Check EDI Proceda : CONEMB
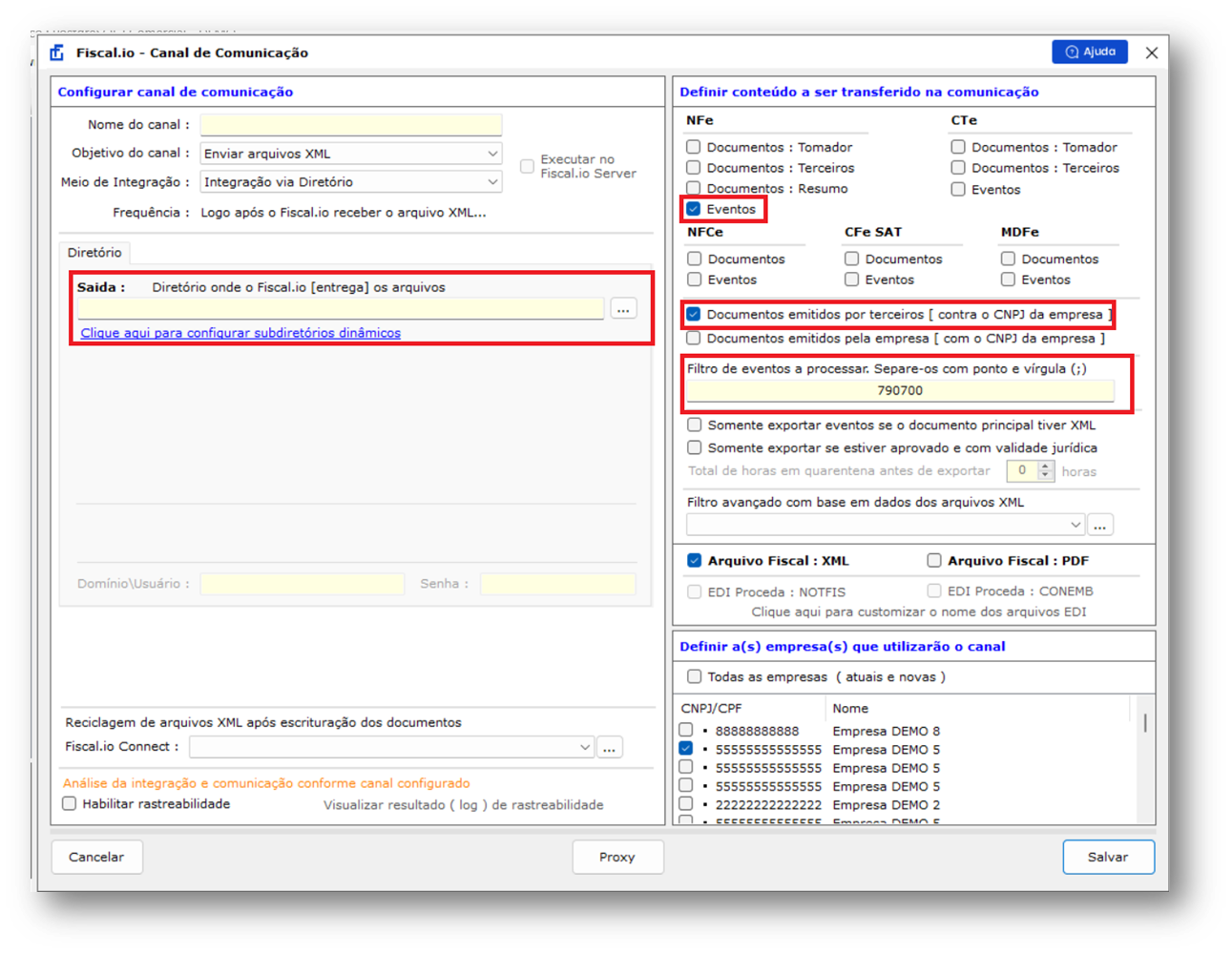This screenshot has width=1232, height=954. (x=934, y=591)
